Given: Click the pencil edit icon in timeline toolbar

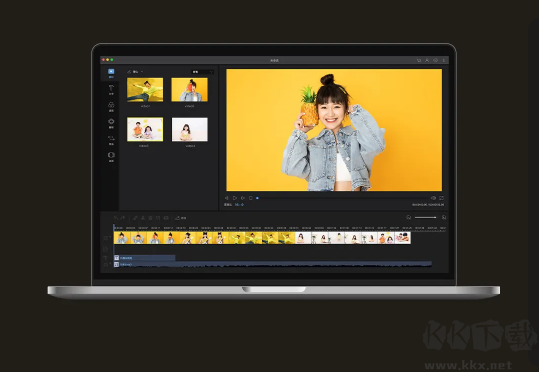Looking at the screenshot, I should pyautogui.click(x=135, y=218).
